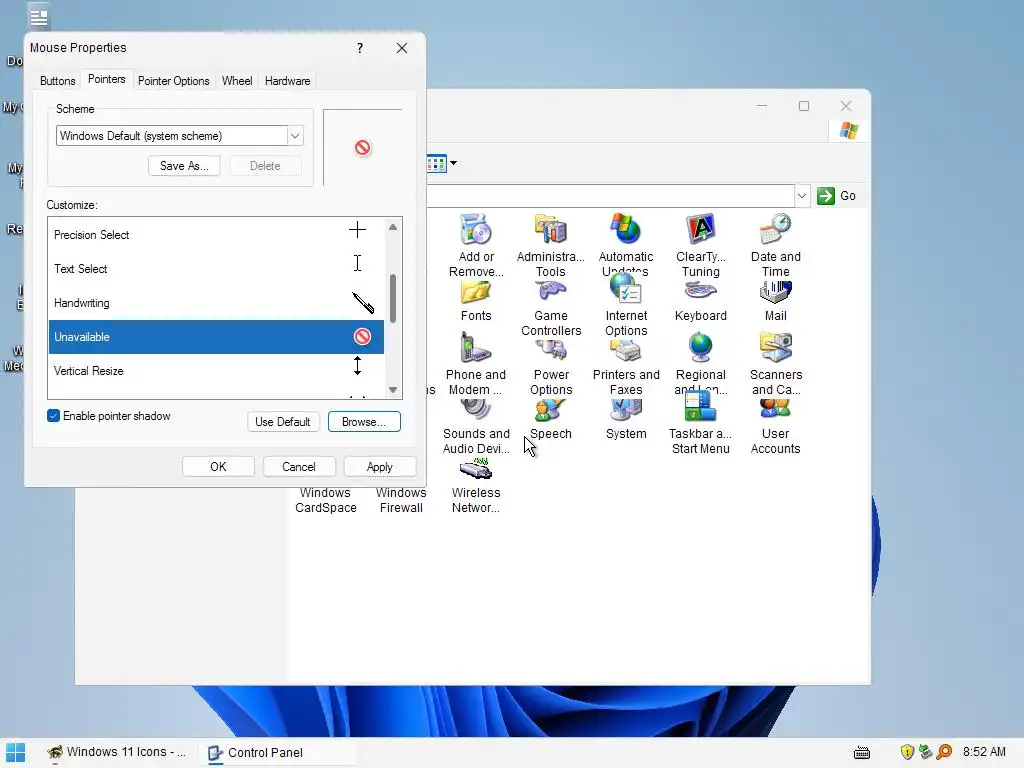Click the Go button in Control Panel
1024x768 pixels.
(836, 196)
